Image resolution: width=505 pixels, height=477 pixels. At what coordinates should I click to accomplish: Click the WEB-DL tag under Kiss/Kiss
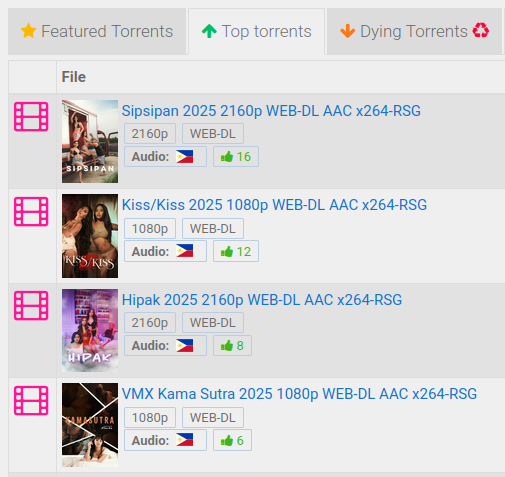tap(213, 228)
